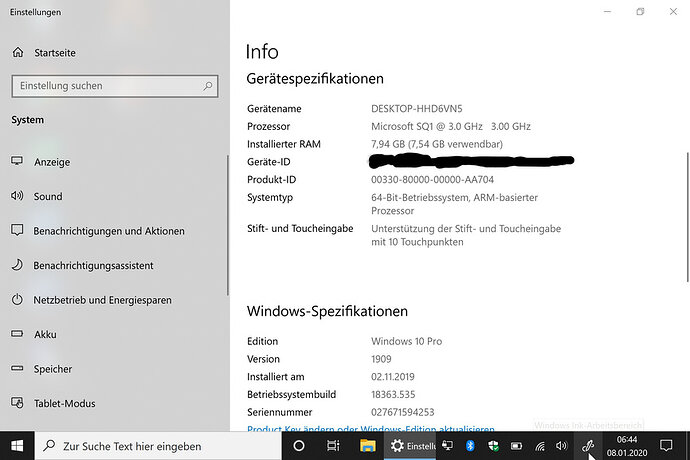Open the Wi-Fi network tray icon
Image resolution: width=690 pixels, height=460 pixels.
(x=540, y=446)
